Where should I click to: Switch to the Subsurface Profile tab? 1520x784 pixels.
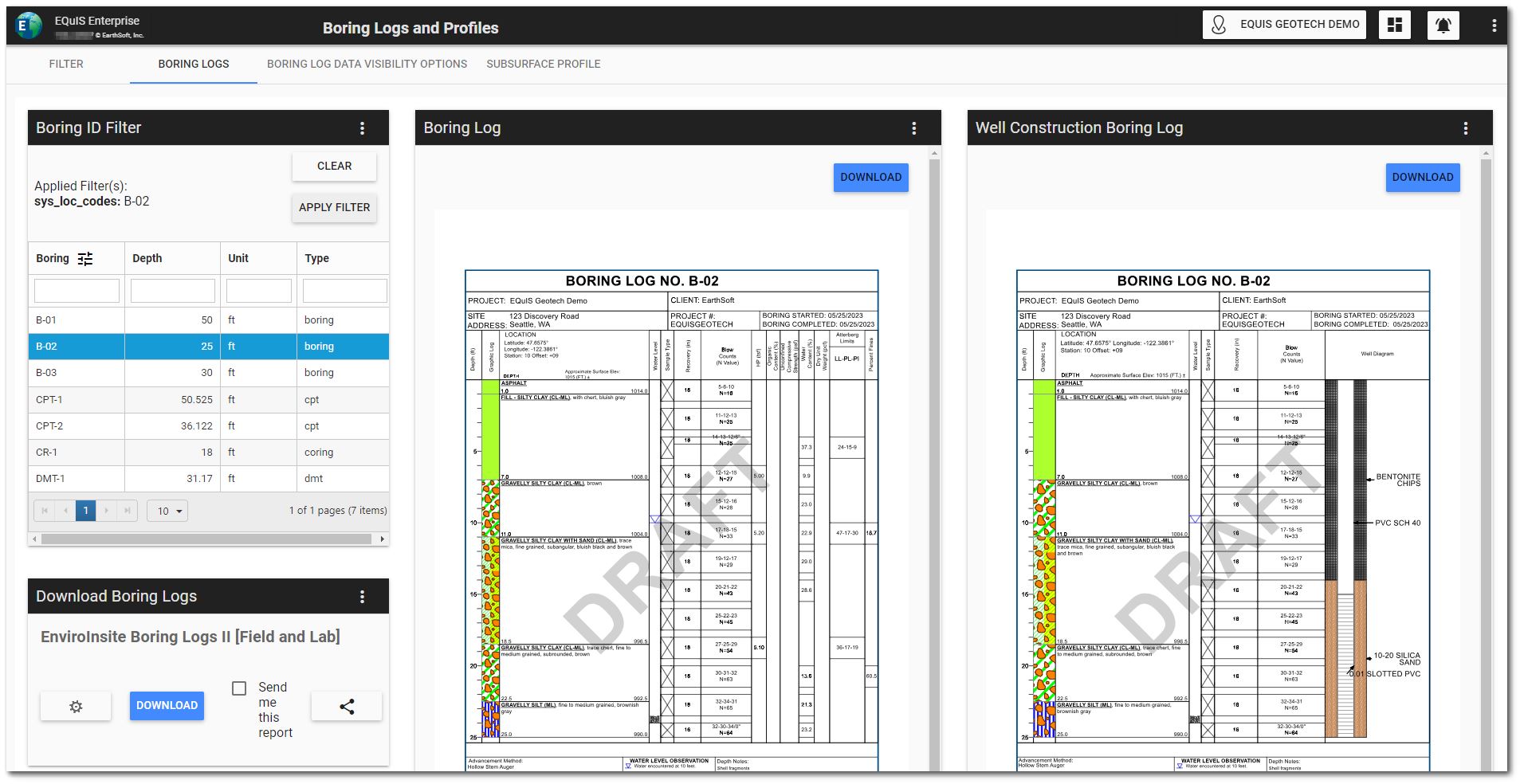click(x=544, y=65)
